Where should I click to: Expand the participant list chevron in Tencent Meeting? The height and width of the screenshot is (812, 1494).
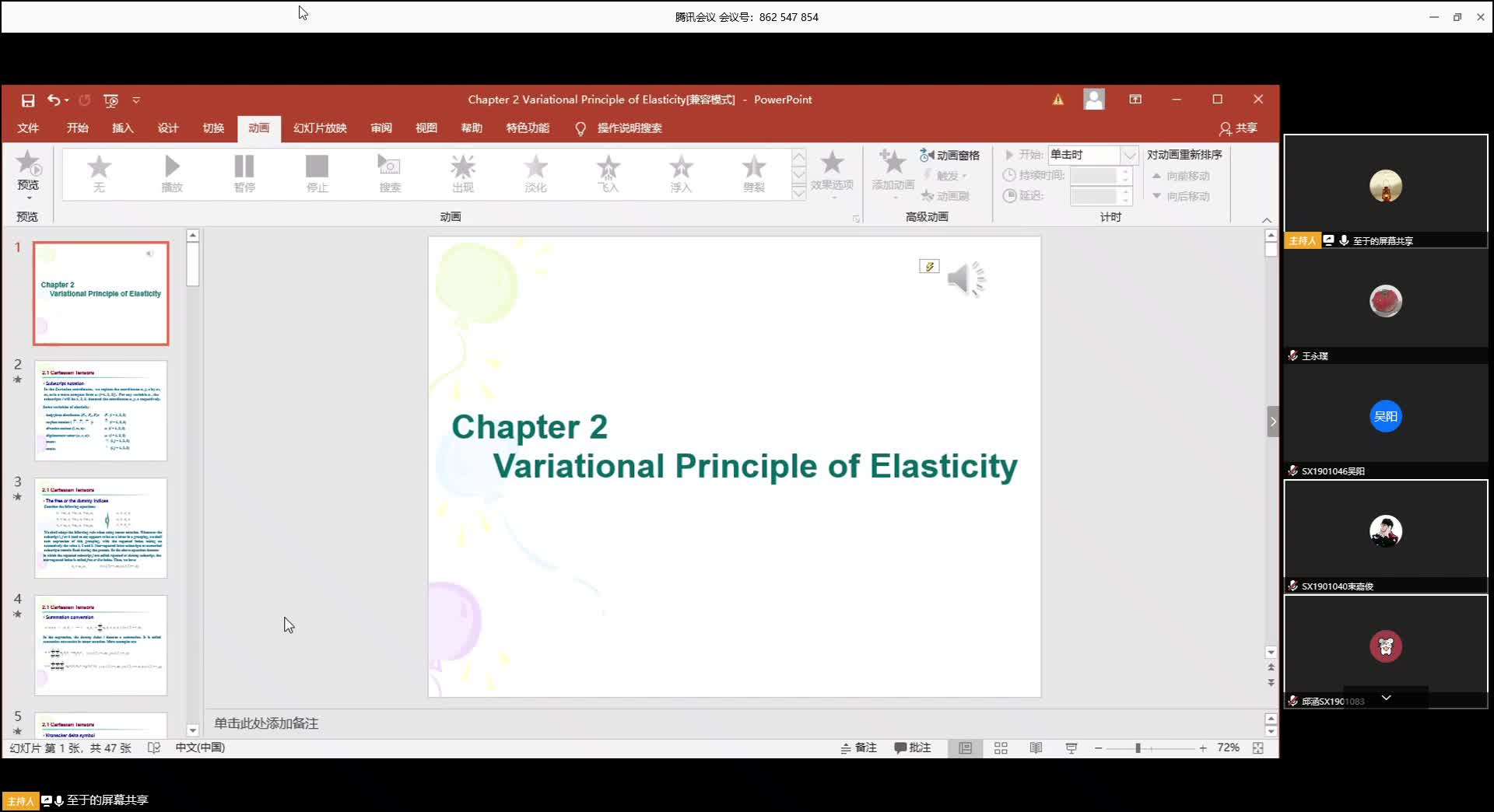click(1386, 698)
